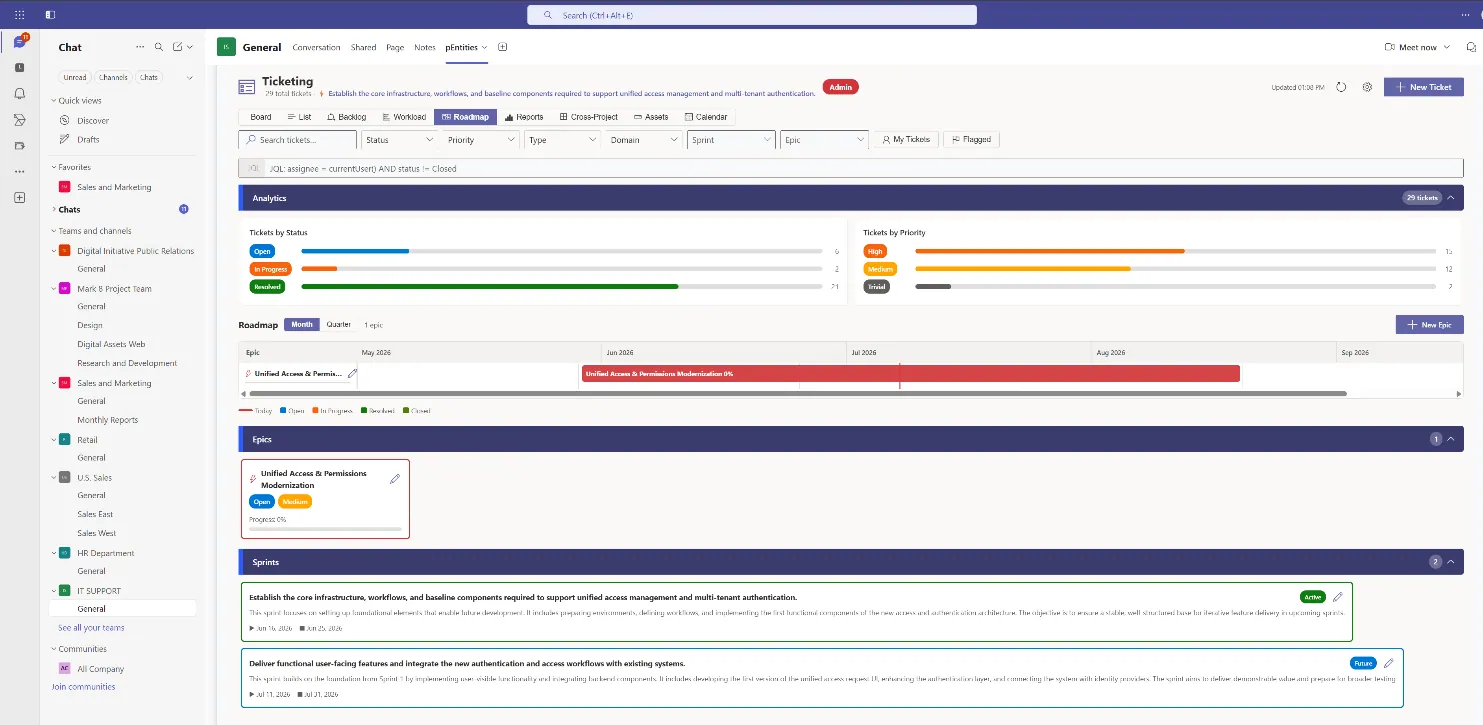The width and height of the screenshot is (1483, 725).
Task: Edit the Unified Access epic roadmap row pencil
Action: tap(351, 373)
